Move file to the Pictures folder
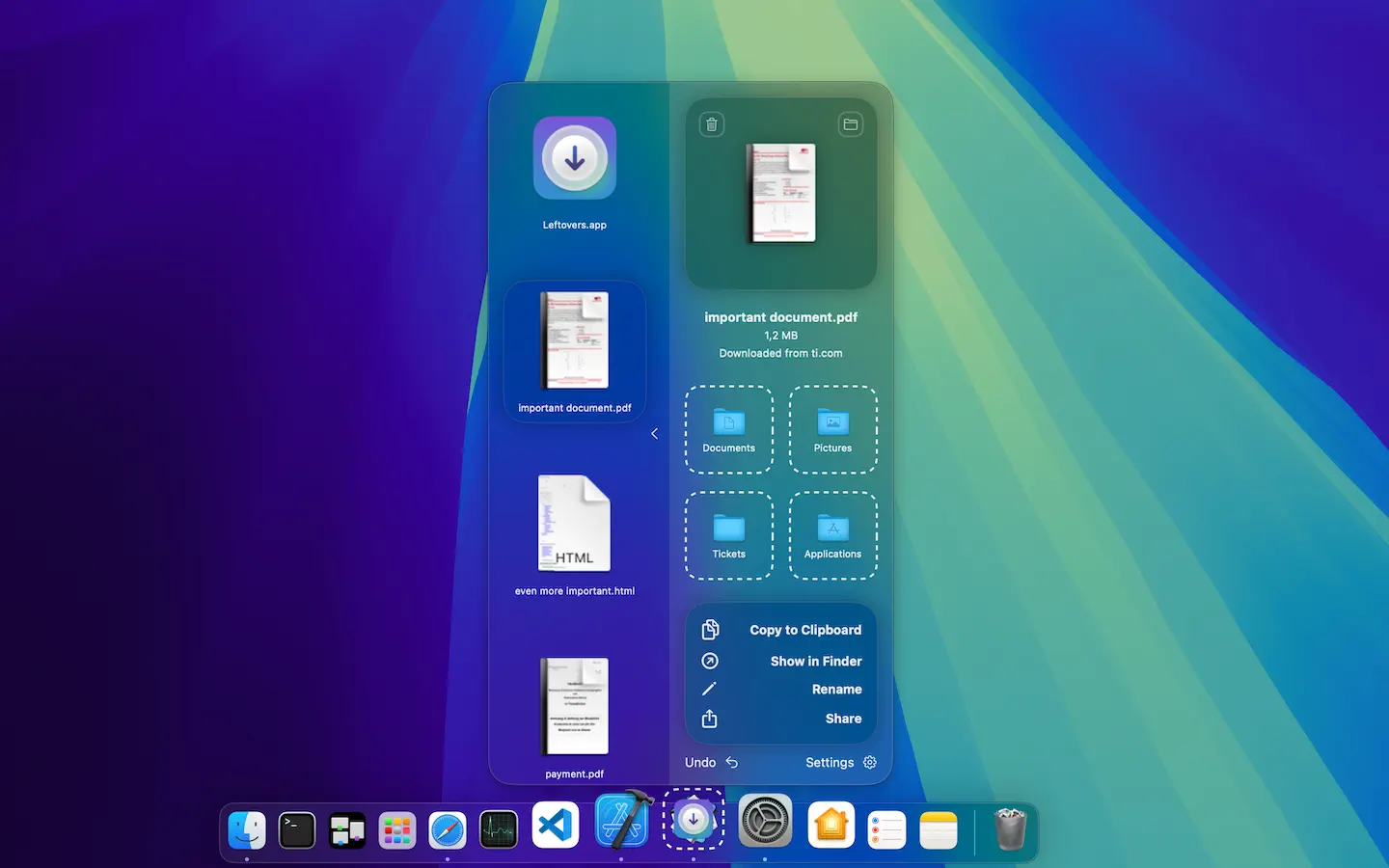This screenshot has height=868, width=1389. point(832,429)
